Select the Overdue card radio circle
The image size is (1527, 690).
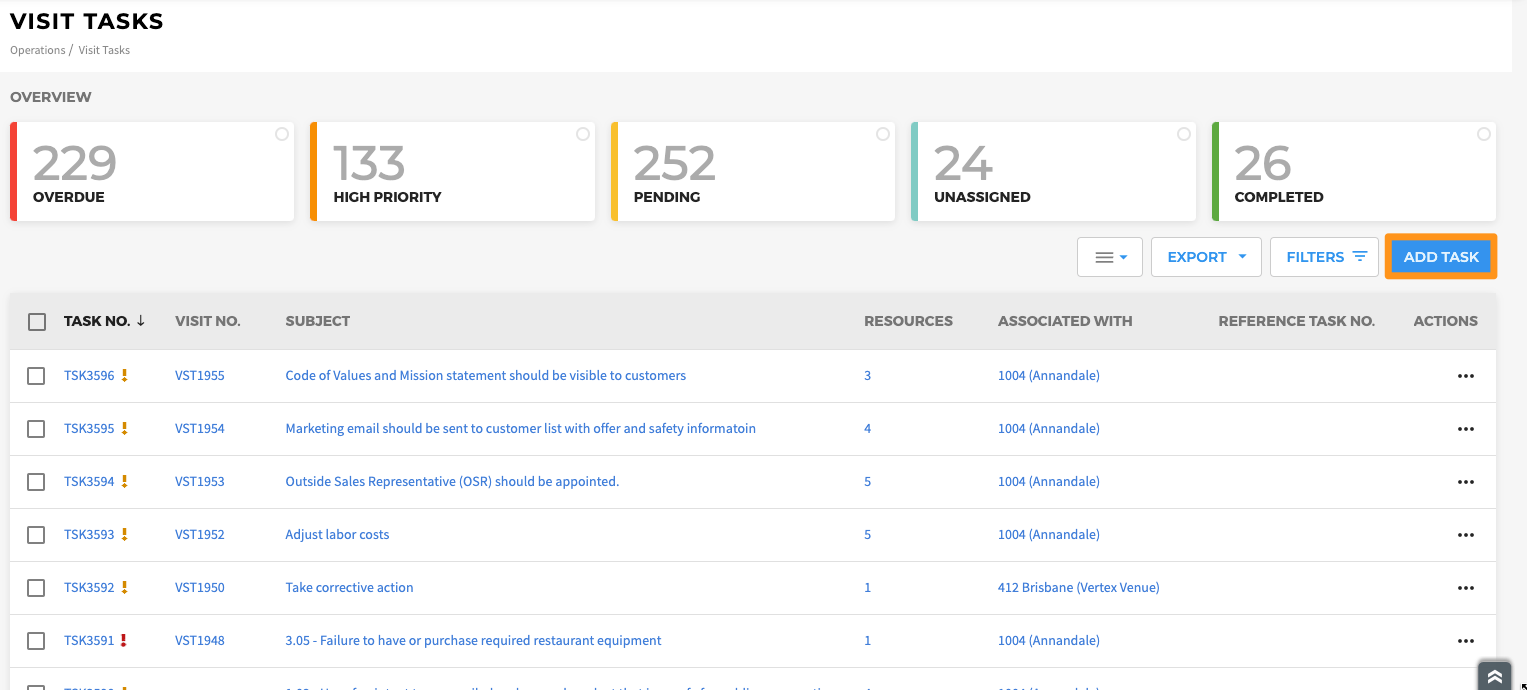[282, 134]
